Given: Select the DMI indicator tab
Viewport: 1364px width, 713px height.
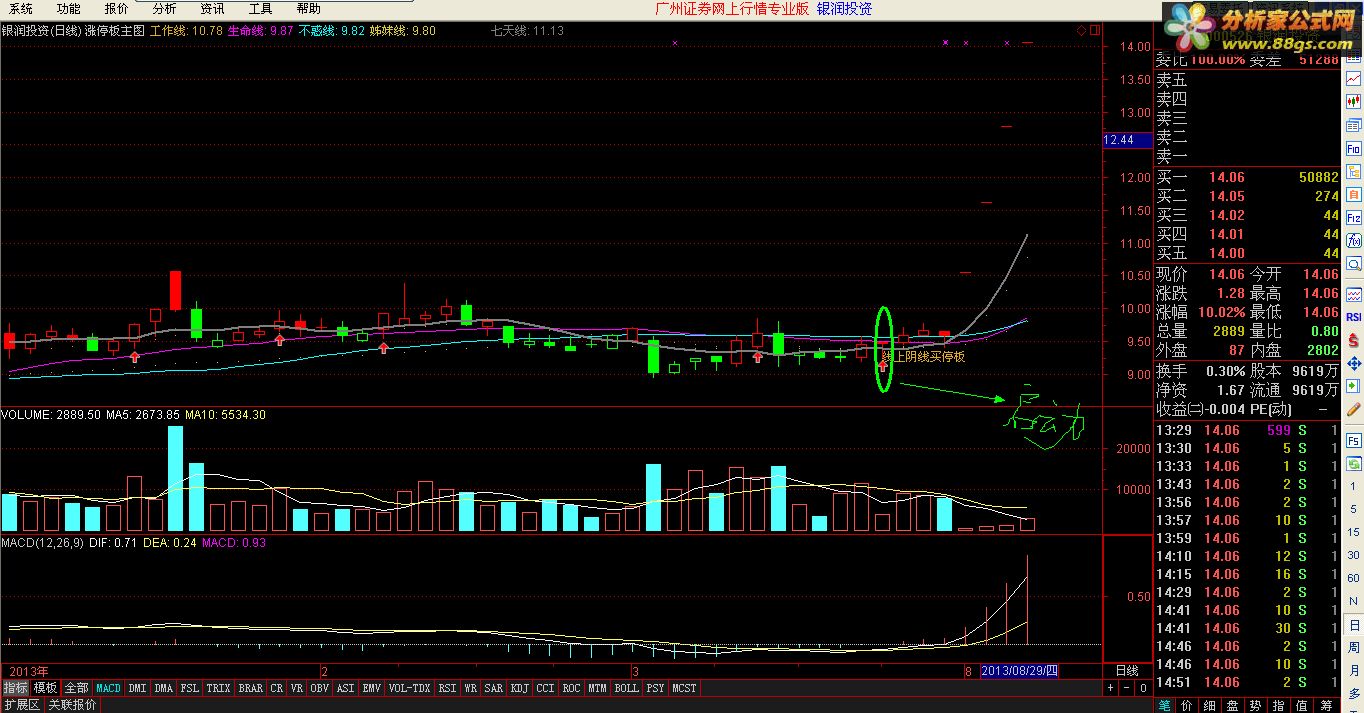Looking at the screenshot, I should pos(137,688).
